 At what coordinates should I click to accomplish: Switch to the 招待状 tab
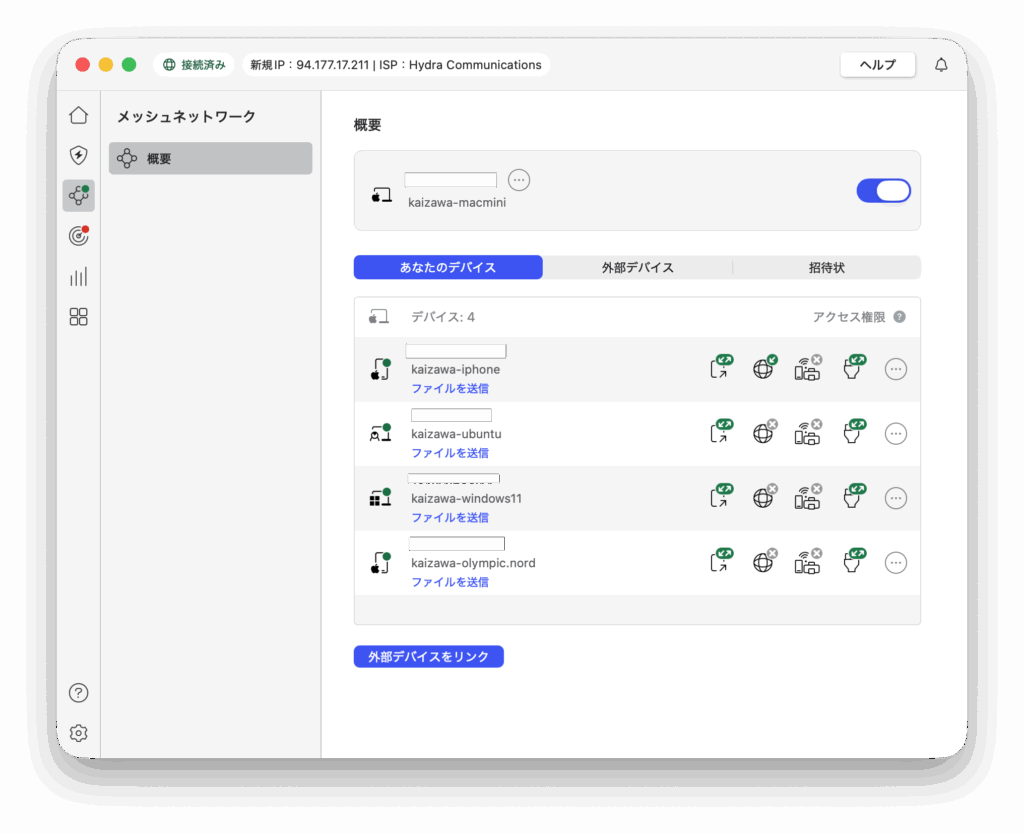click(826, 268)
